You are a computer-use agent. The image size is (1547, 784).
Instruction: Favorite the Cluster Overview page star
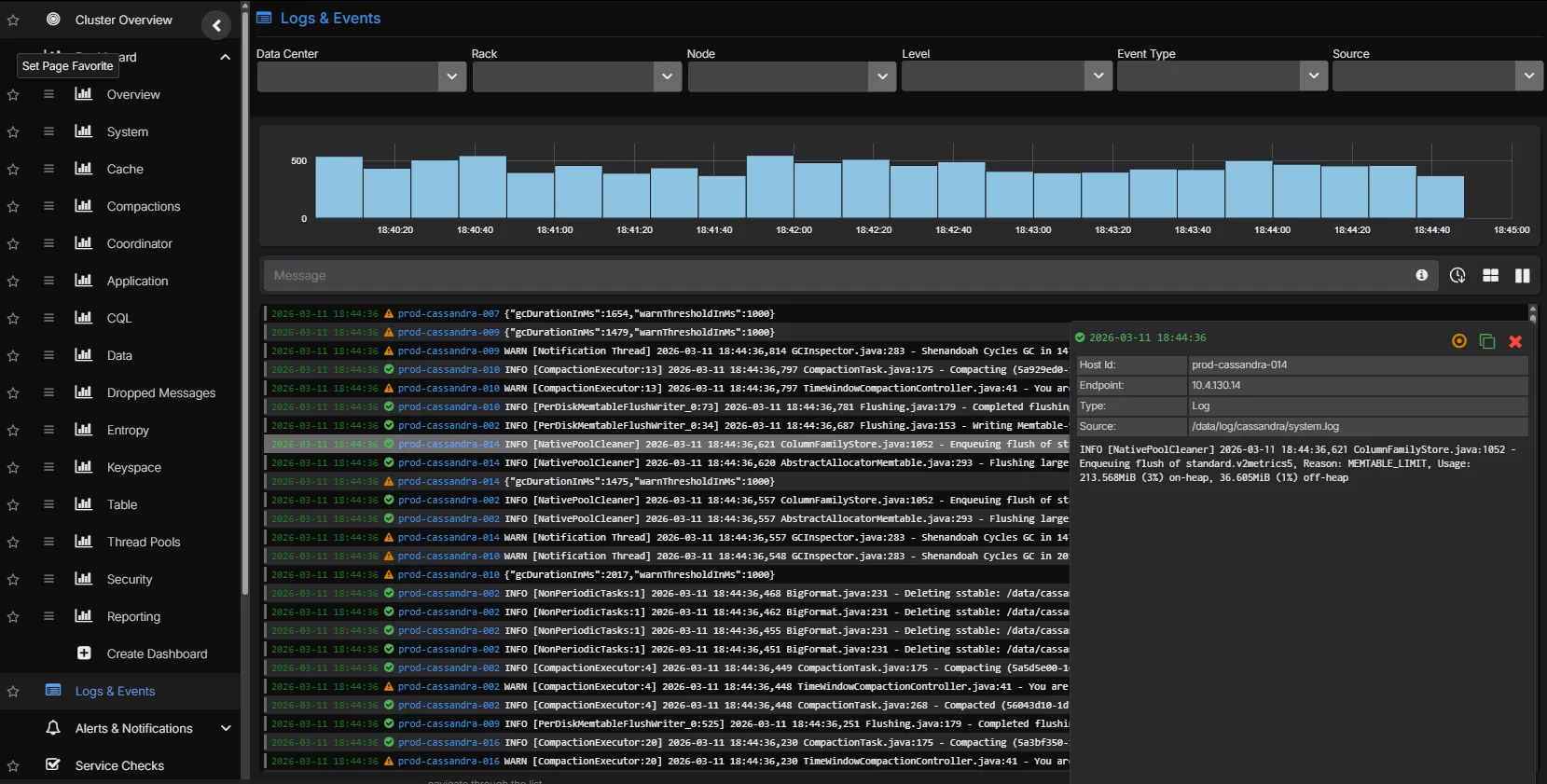[13, 20]
